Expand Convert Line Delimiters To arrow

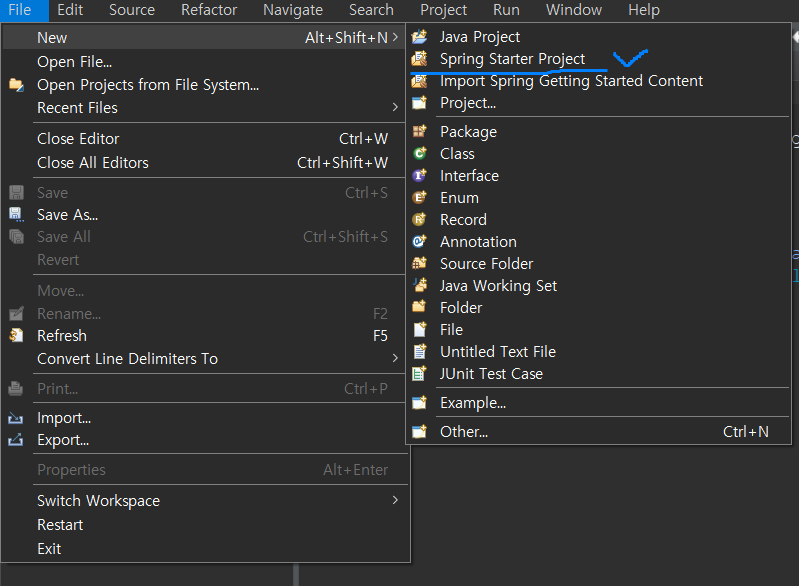point(395,358)
